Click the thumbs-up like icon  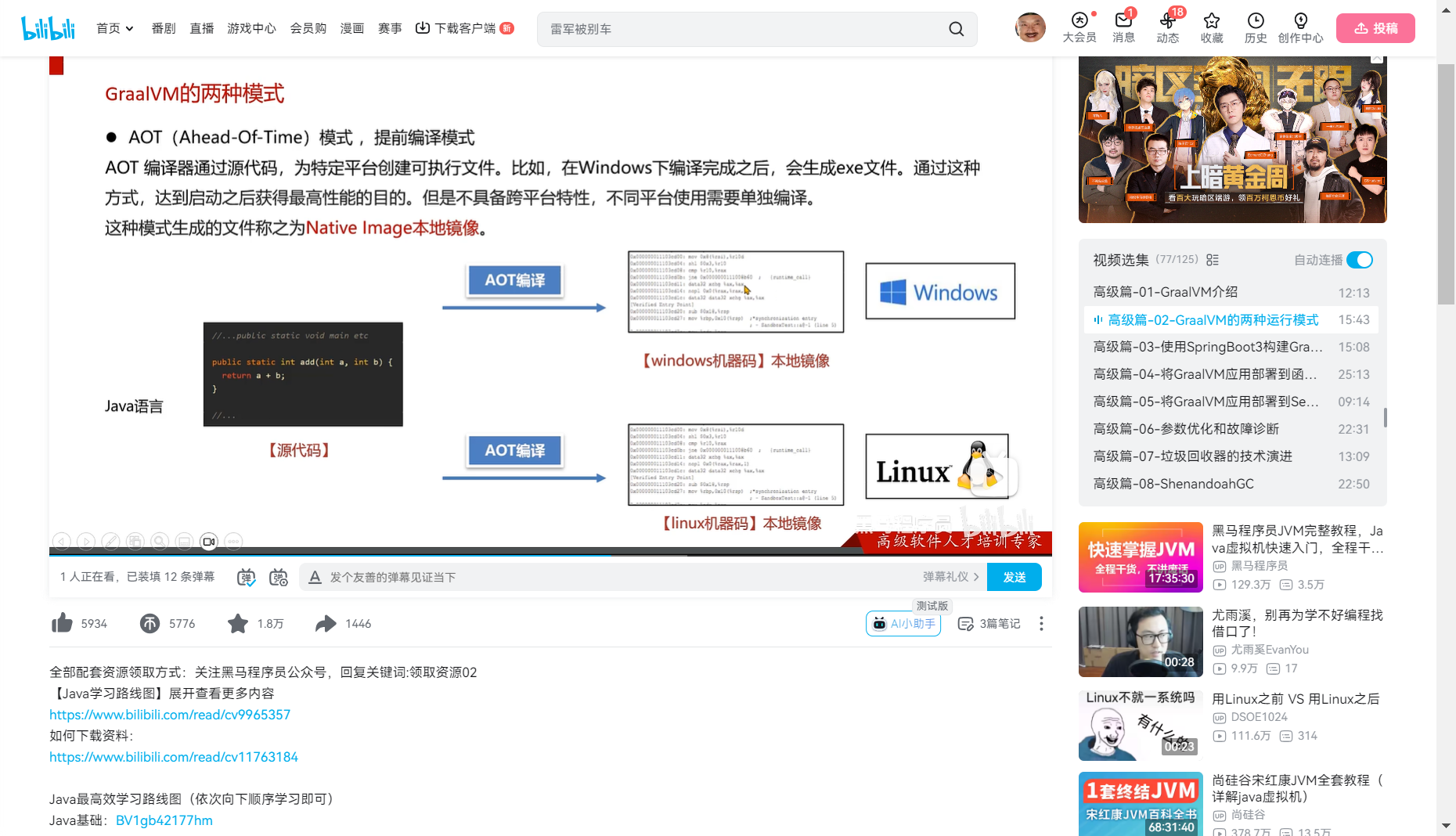pos(62,623)
